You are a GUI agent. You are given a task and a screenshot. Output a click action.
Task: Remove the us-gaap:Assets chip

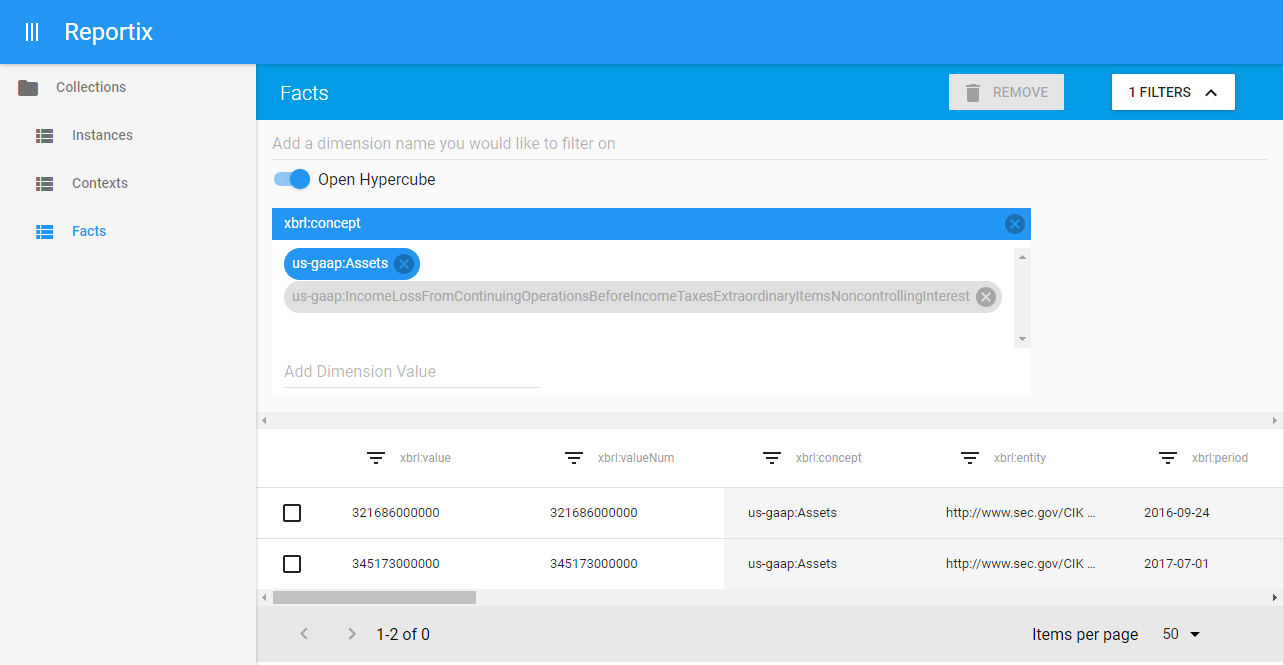403,264
